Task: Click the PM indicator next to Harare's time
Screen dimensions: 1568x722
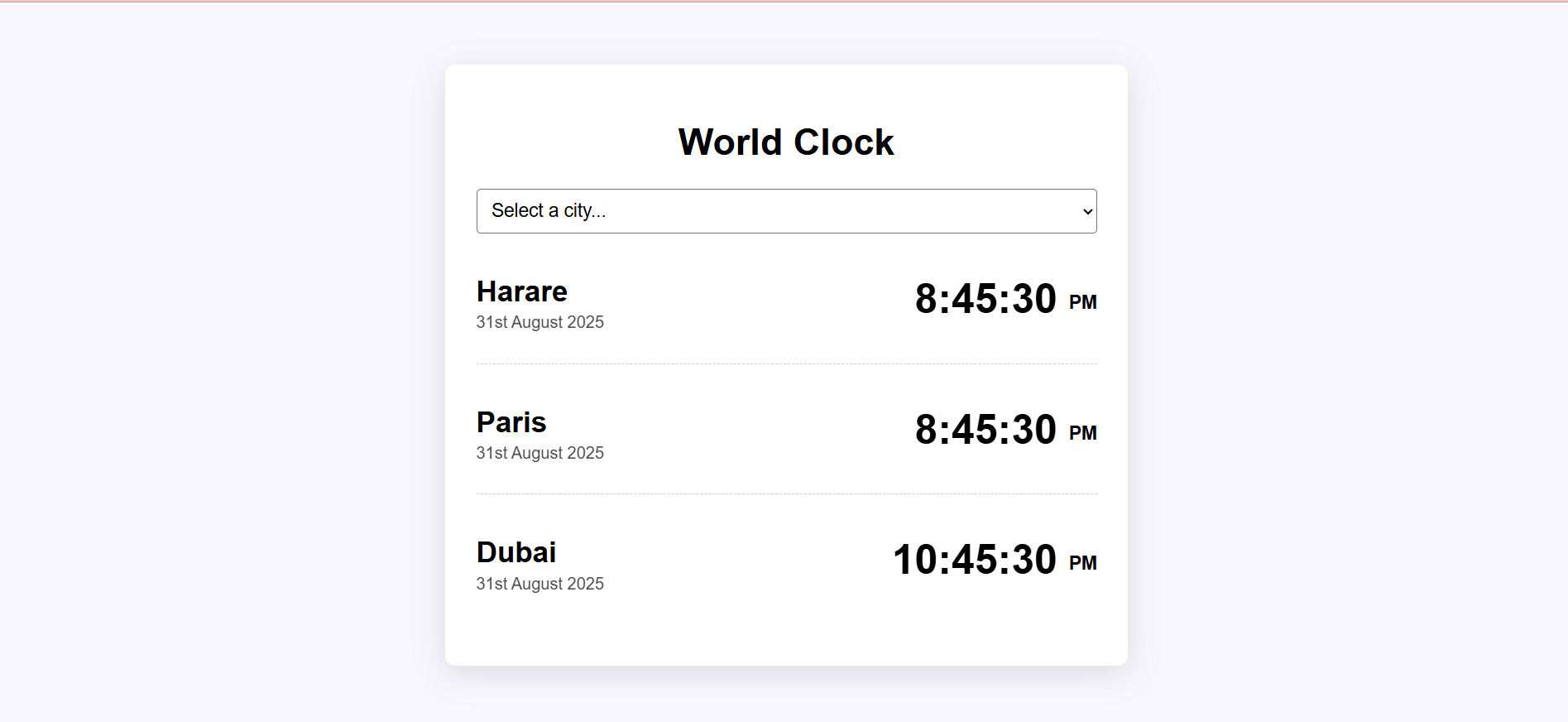Action: click(1082, 302)
